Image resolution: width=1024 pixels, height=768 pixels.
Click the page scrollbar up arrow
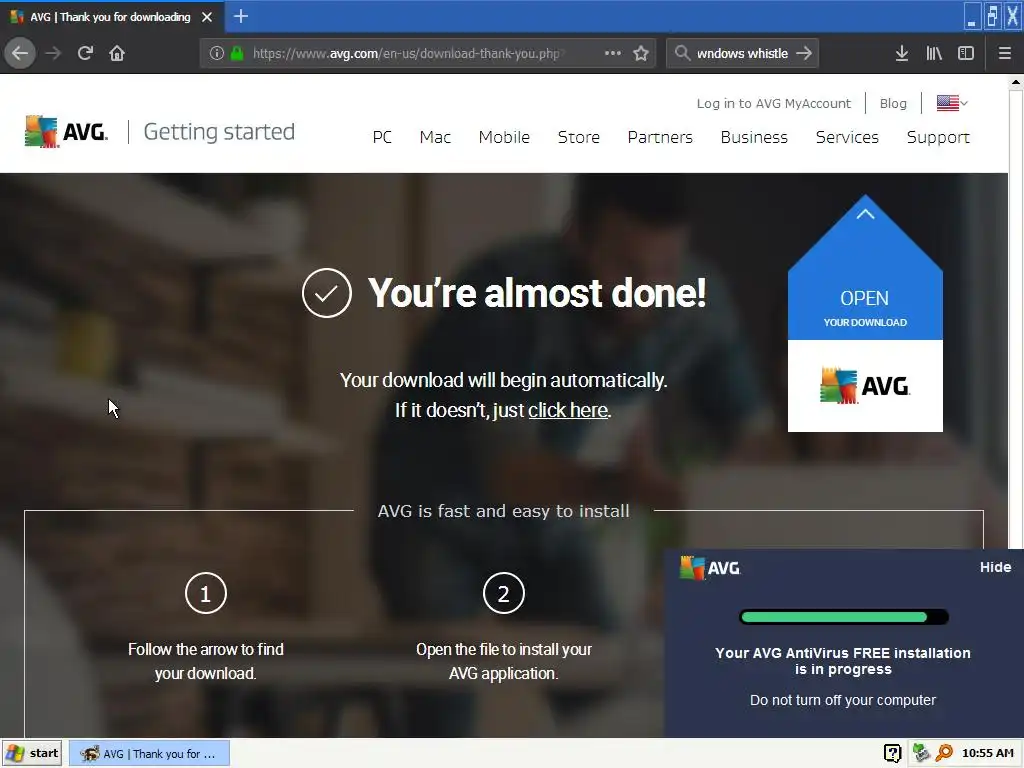[x=1016, y=82]
